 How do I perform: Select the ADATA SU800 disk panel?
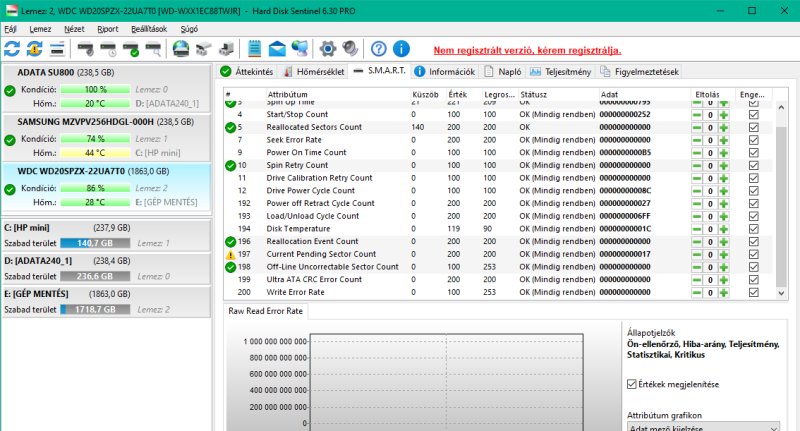pos(106,88)
